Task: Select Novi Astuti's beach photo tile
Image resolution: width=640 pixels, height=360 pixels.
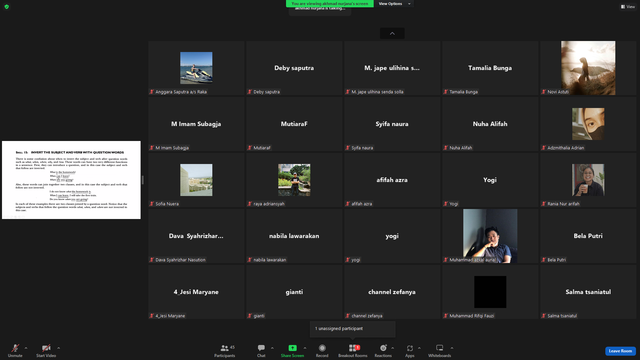Action: 588,68
